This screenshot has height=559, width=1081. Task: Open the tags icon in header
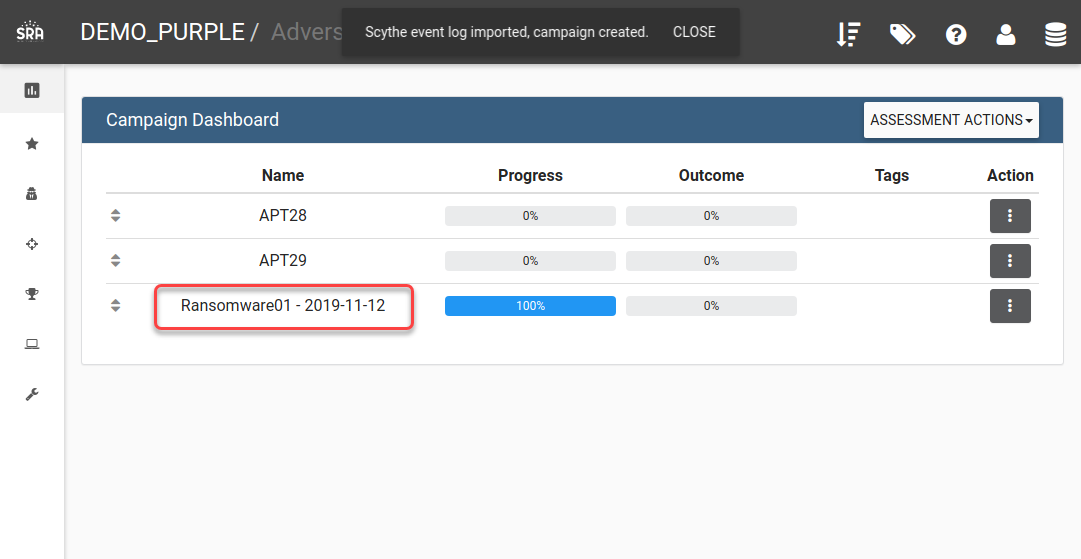[902, 34]
